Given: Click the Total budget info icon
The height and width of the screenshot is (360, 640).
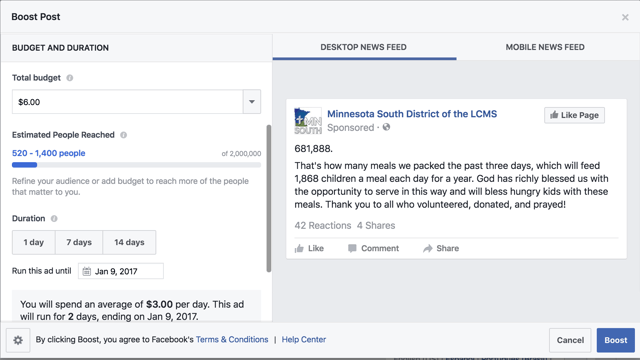Looking at the screenshot, I should [70, 78].
